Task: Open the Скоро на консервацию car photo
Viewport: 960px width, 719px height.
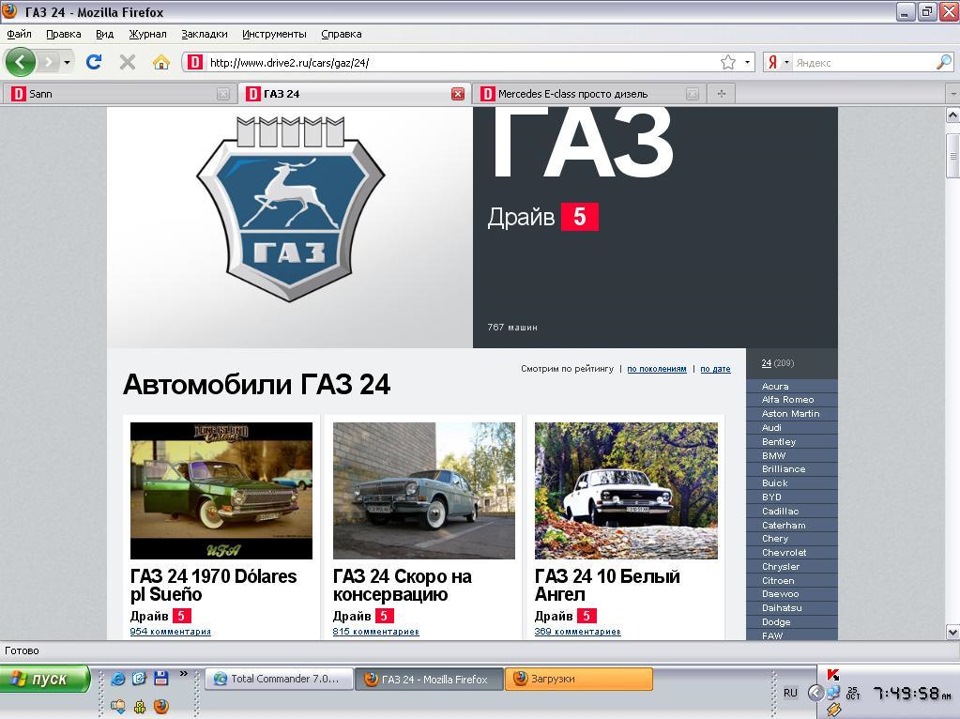Action: tap(424, 490)
